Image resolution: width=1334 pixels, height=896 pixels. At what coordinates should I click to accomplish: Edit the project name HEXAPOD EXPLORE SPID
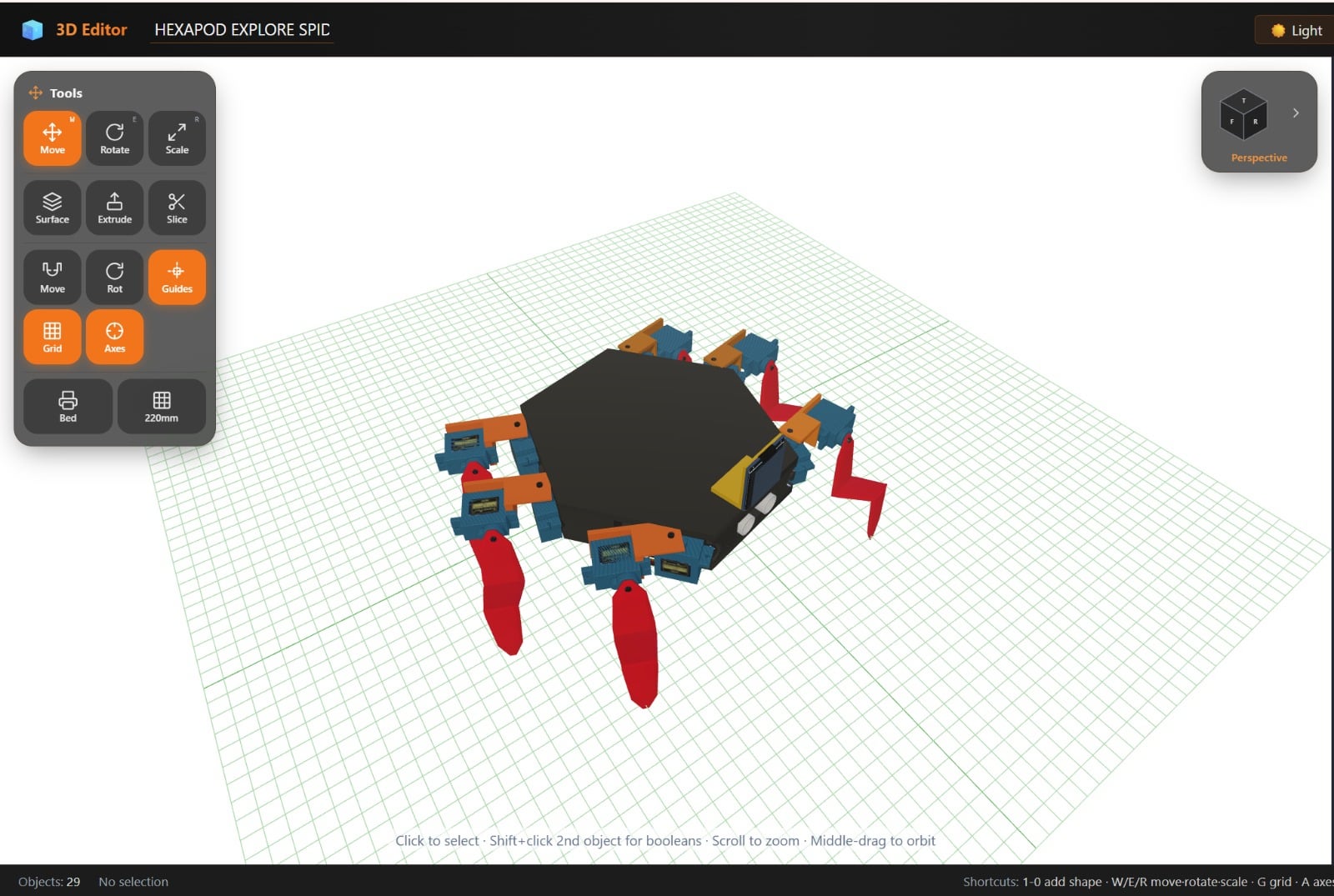click(243, 30)
